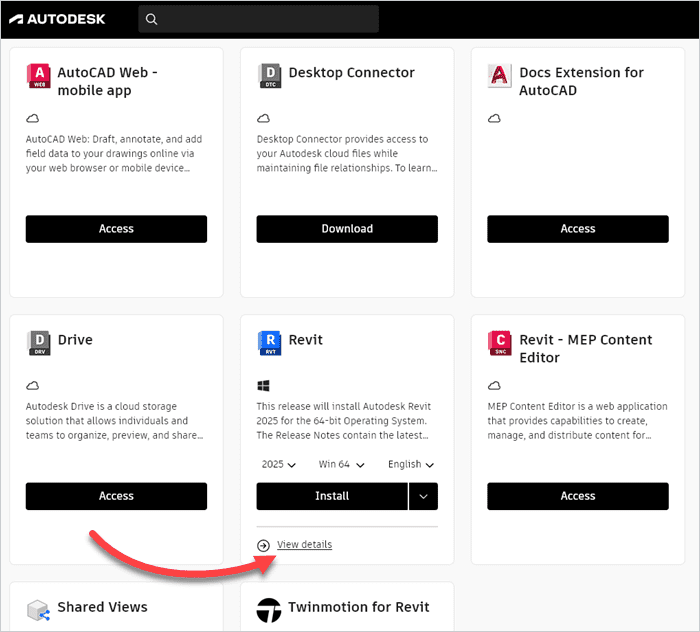
Task: Open the 2025 version dropdown
Action: coord(279,464)
